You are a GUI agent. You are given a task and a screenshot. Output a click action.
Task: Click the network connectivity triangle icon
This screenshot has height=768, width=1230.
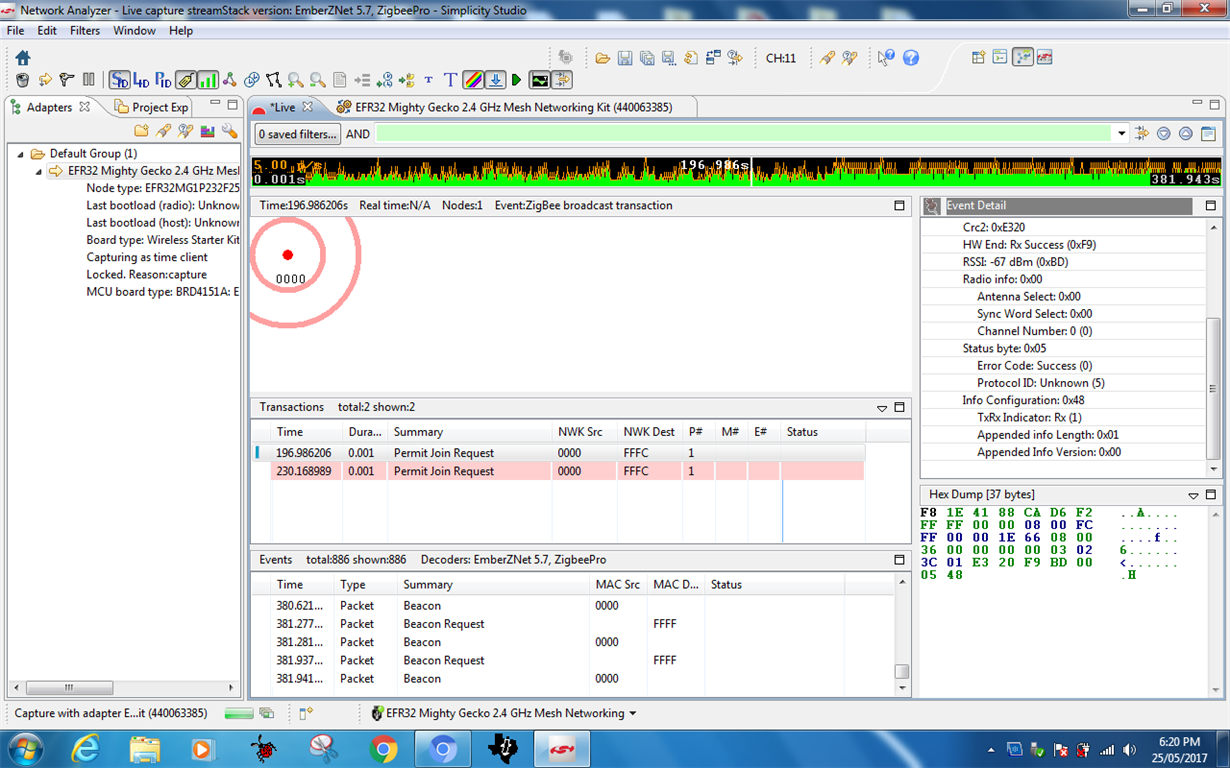point(230,80)
